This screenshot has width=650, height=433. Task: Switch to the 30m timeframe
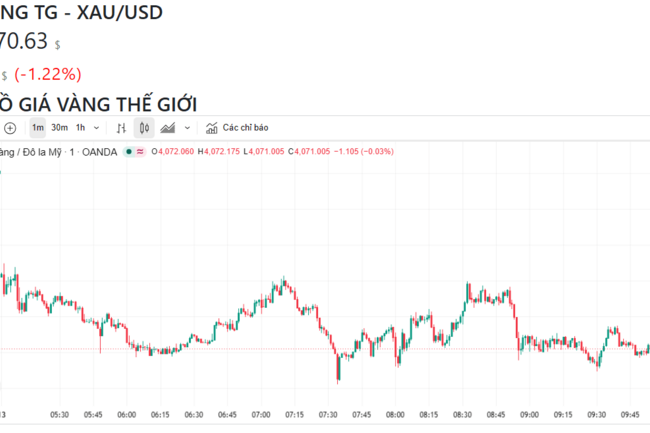[59, 128]
